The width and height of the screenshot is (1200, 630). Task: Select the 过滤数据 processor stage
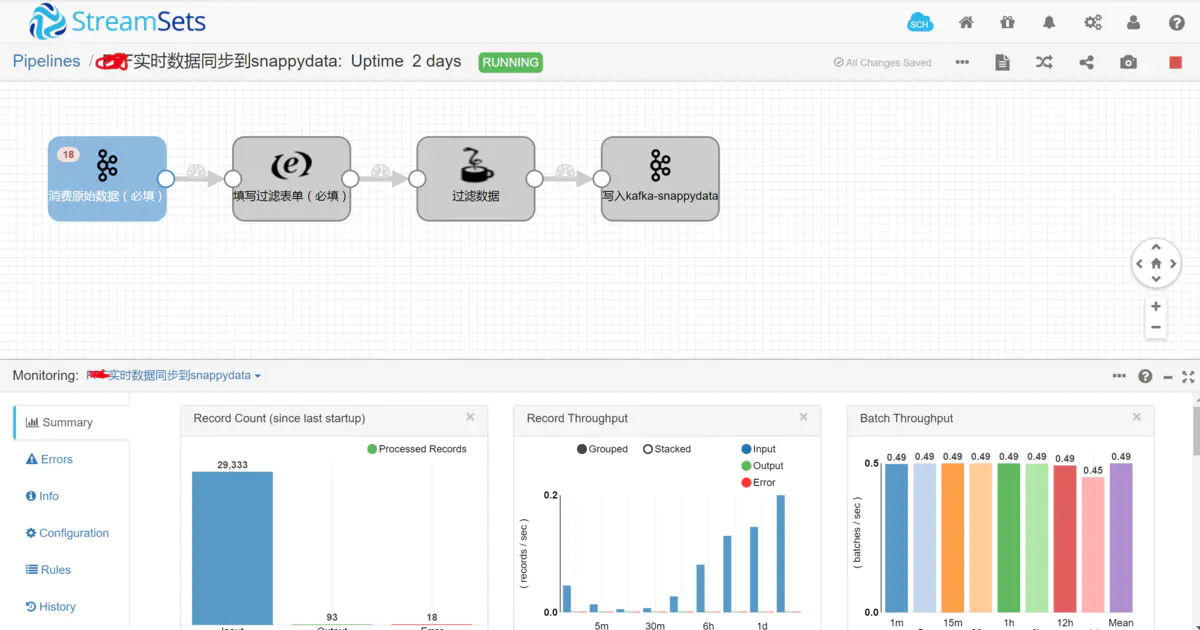pos(476,178)
